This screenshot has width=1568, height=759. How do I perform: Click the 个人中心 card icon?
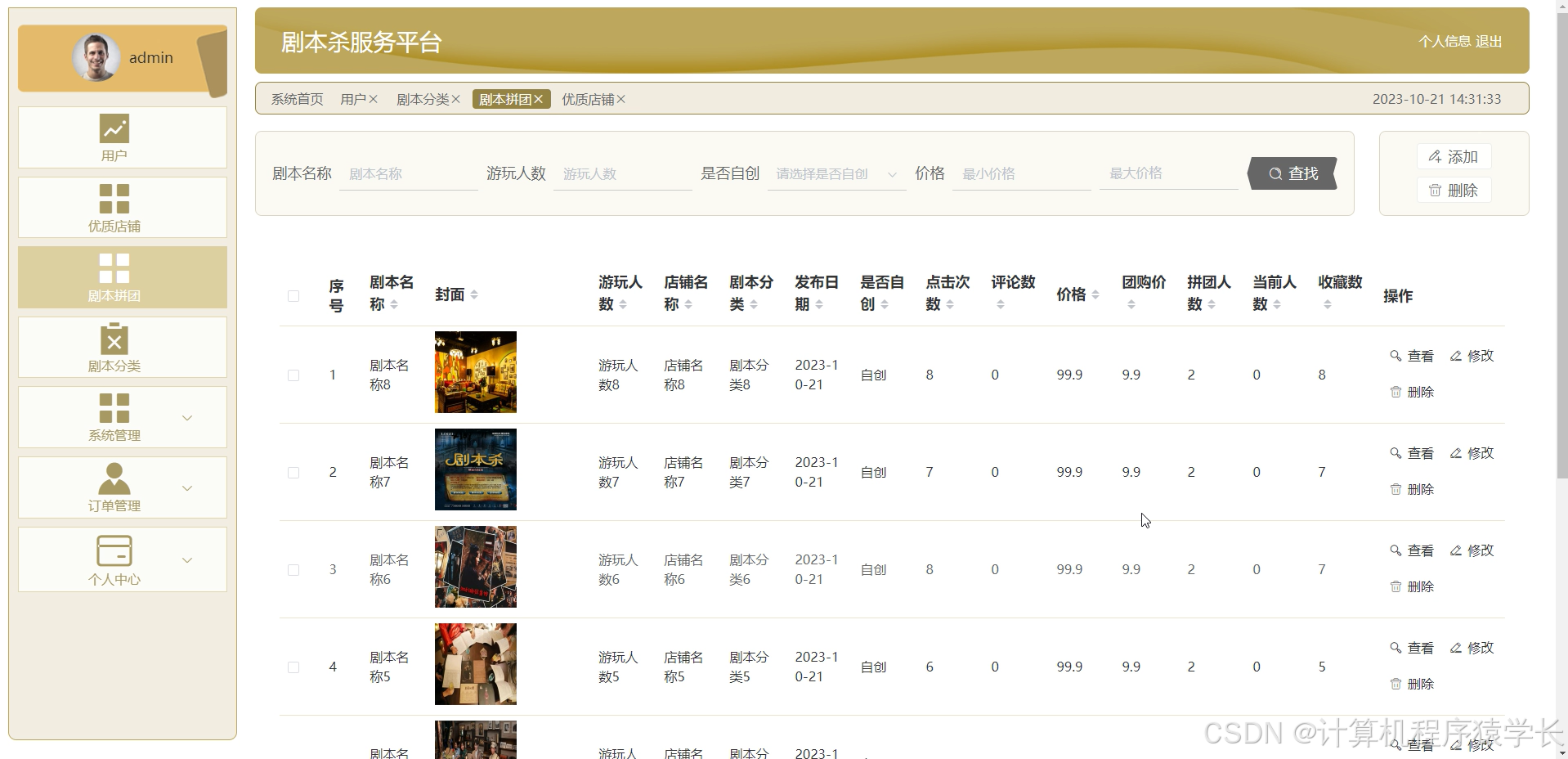(x=114, y=550)
